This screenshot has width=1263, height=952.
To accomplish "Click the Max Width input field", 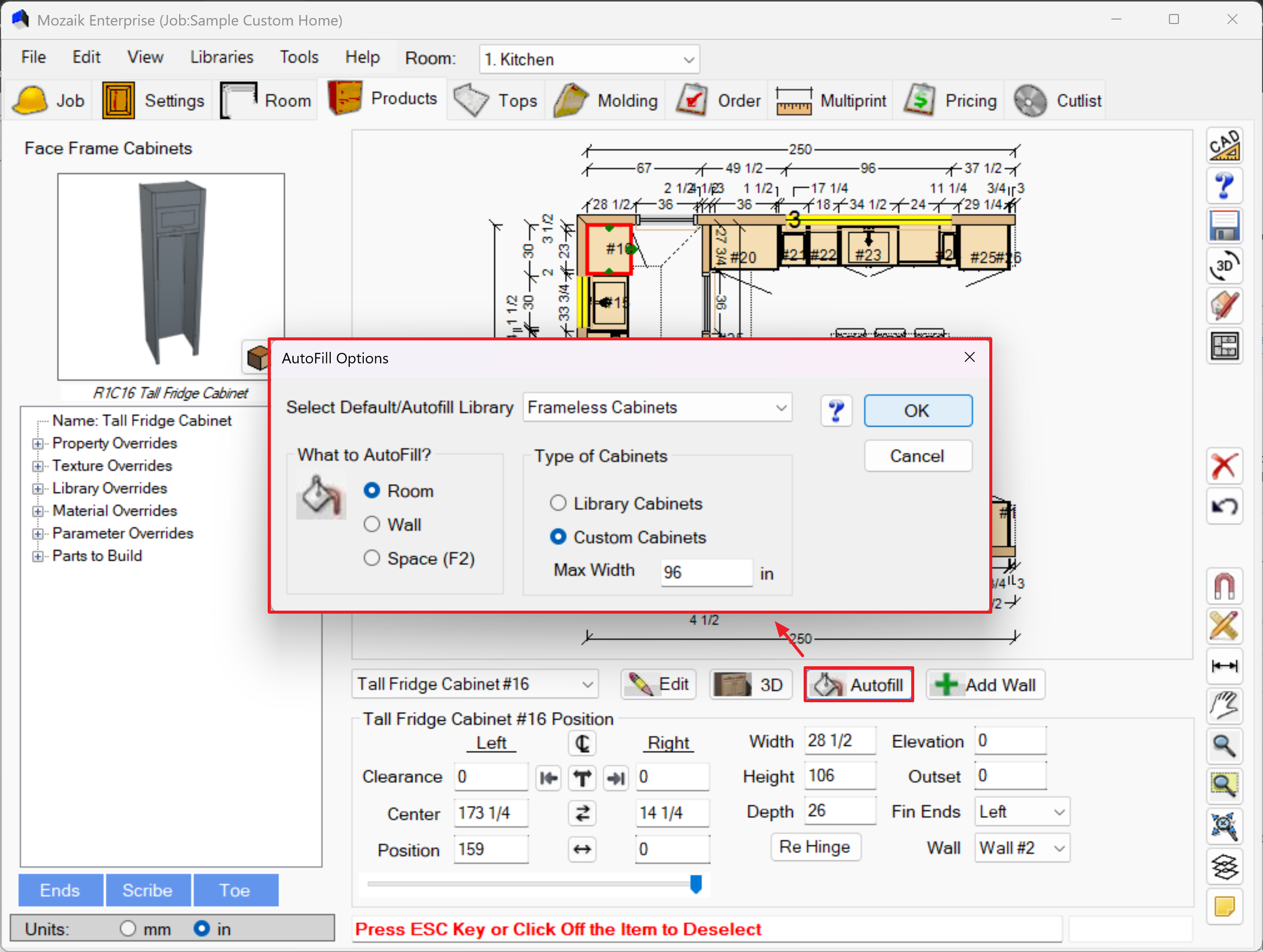I will coord(706,572).
